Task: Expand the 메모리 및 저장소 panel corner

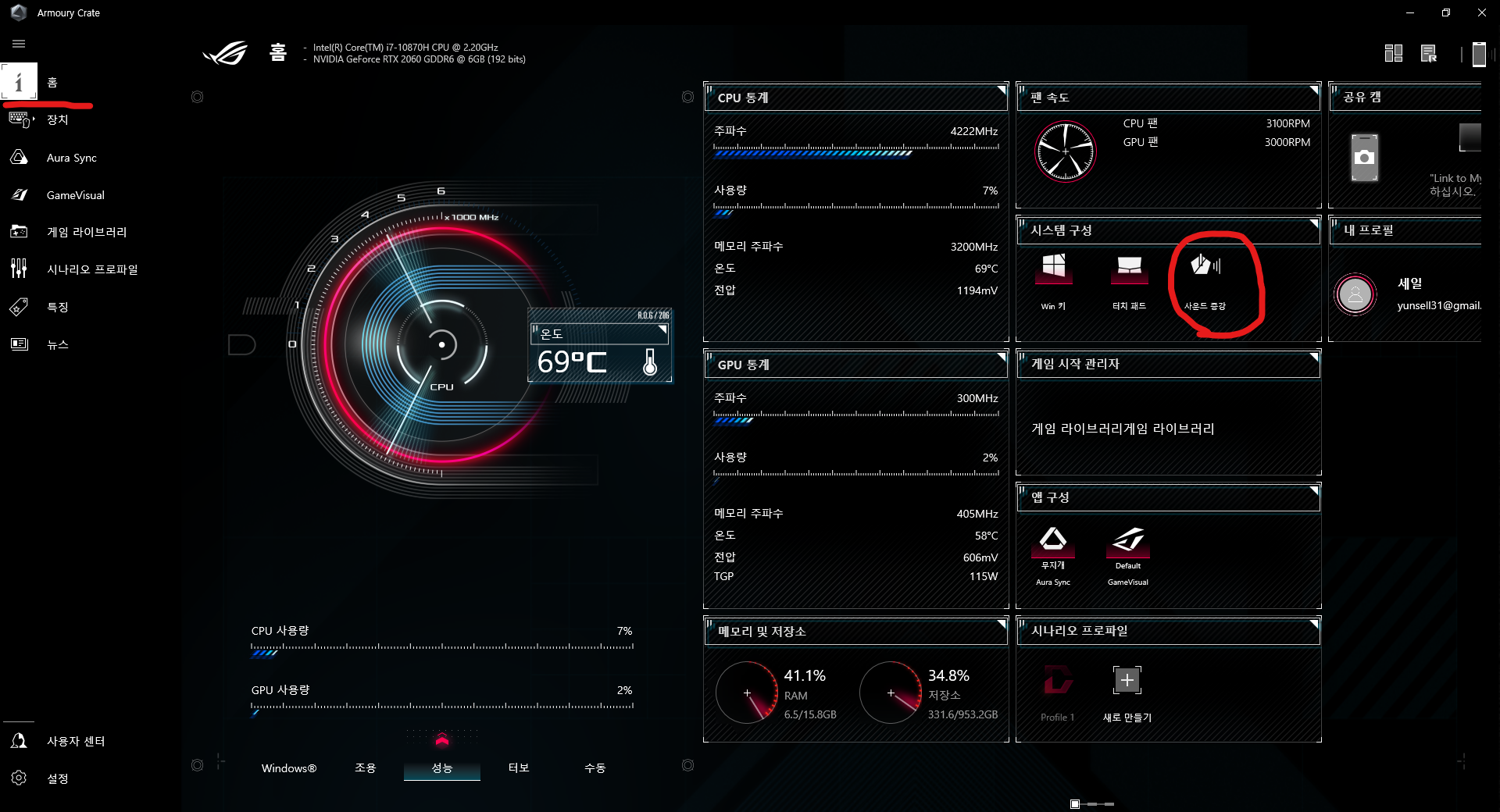Action: (x=1002, y=624)
